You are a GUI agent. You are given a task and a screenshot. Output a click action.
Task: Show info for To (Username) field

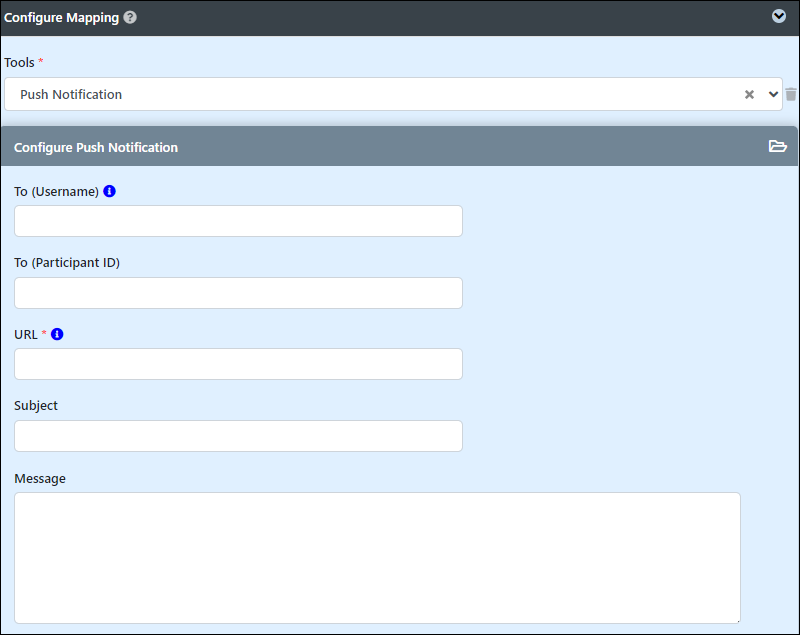pos(109,191)
